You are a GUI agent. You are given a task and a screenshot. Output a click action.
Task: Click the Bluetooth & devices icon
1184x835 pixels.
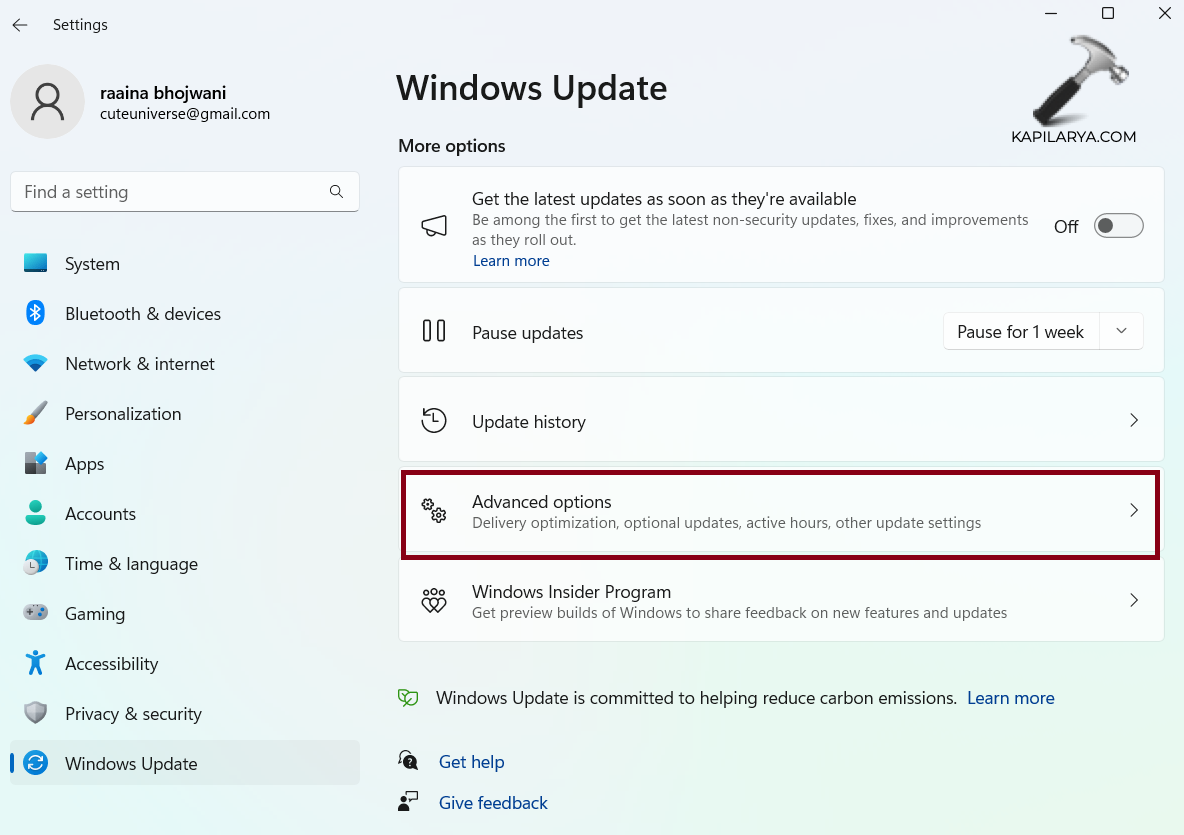(36, 314)
